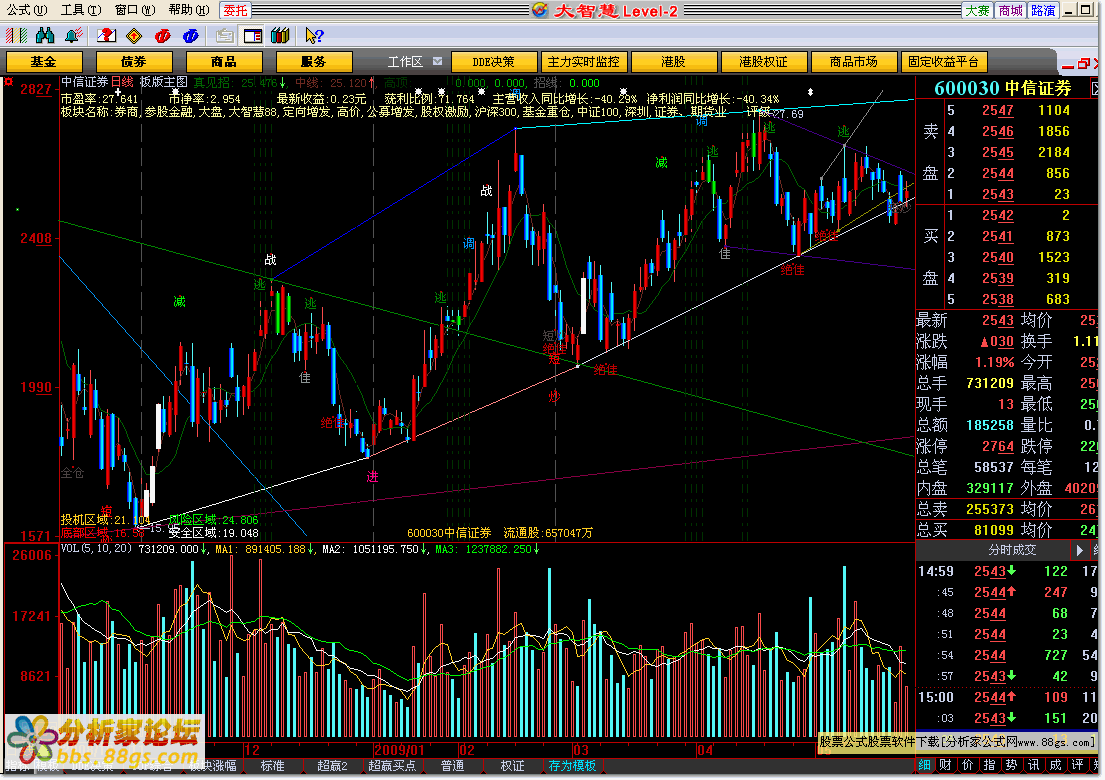Screen dimensions: 1105x780
Task: Open the books library icon
Action: (x=280, y=35)
